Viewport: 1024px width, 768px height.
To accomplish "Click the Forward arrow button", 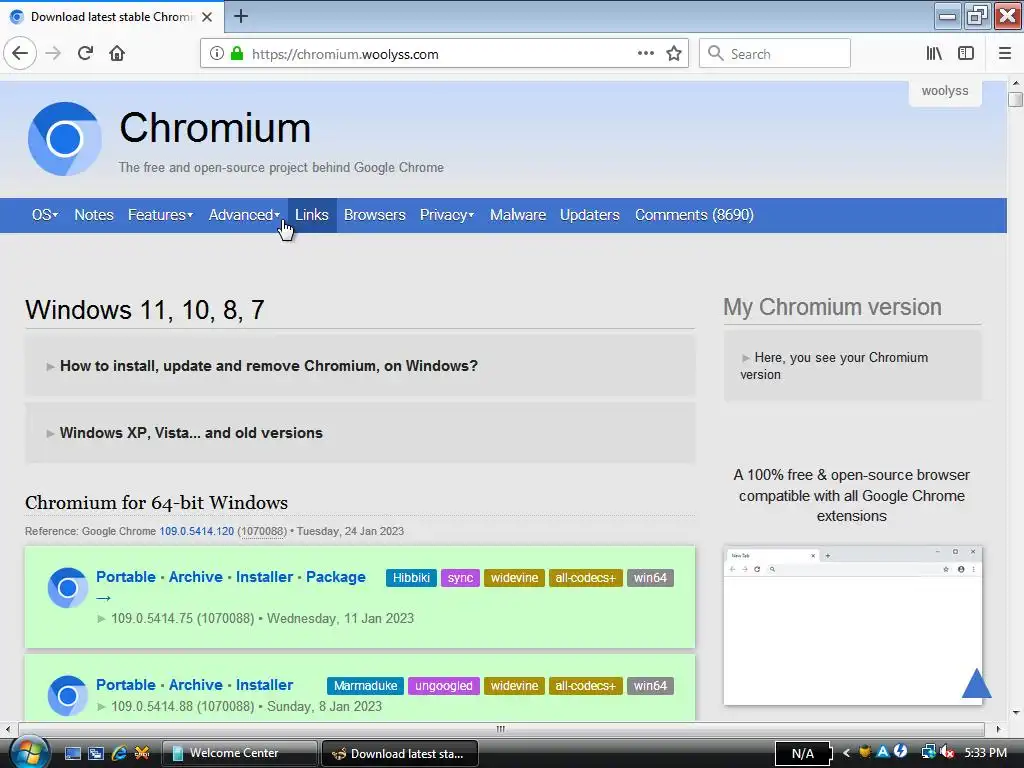I will coord(53,54).
